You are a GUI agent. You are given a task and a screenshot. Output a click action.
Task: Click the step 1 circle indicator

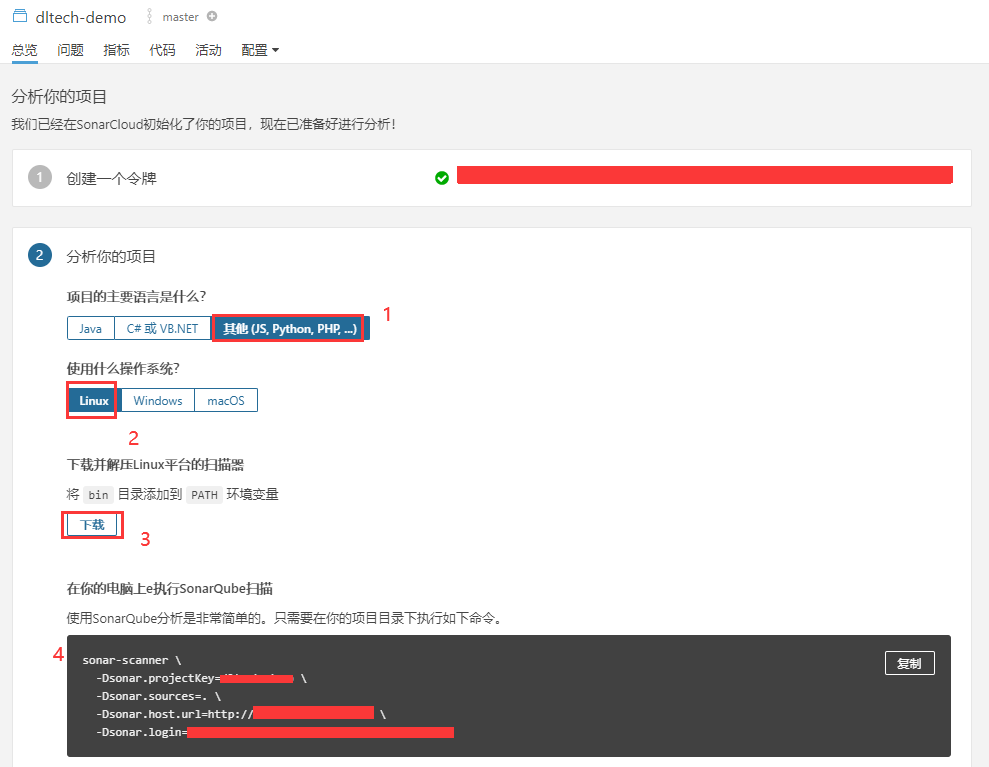click(39, 177)
